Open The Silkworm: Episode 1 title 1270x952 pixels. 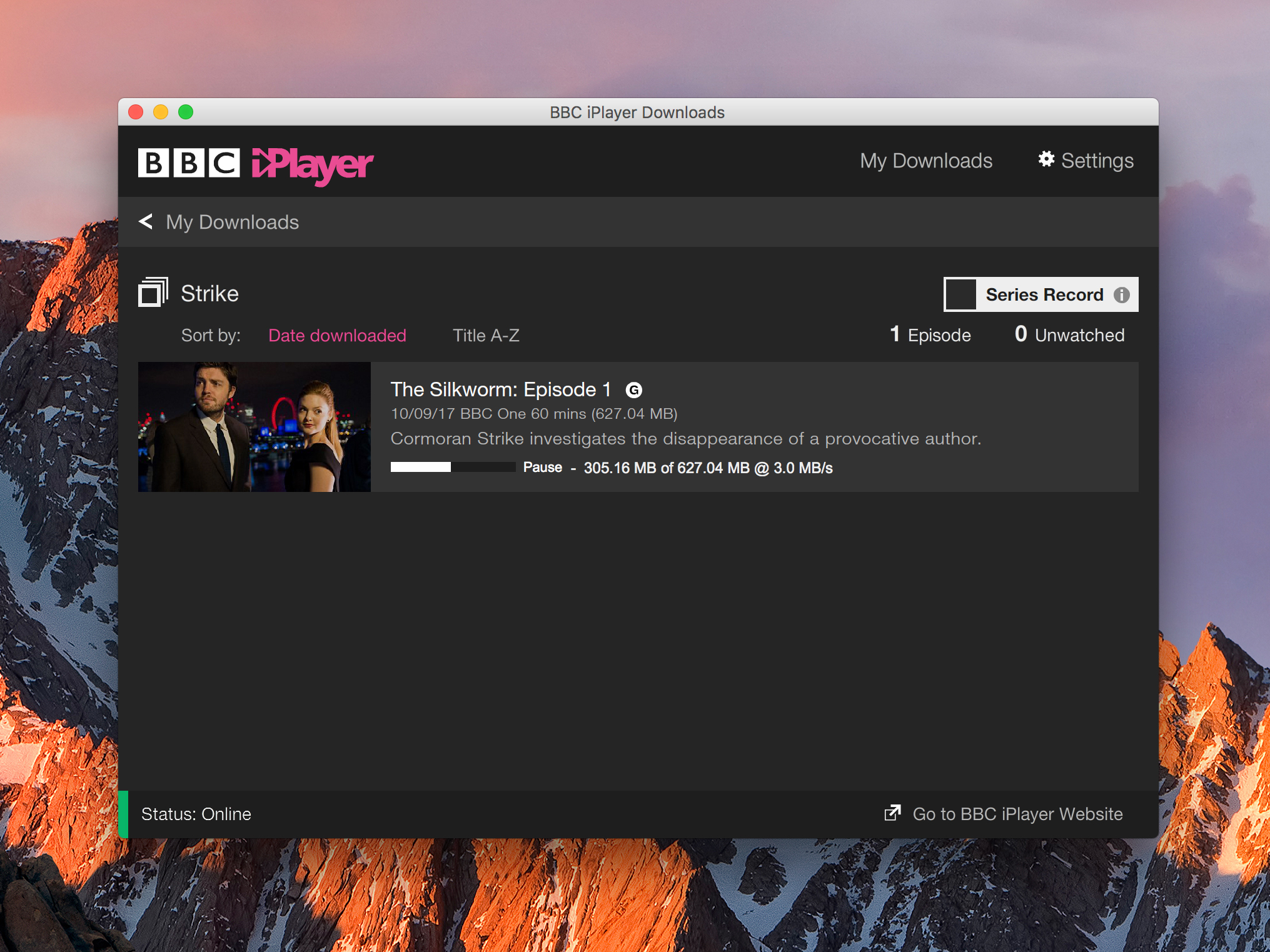500,389
